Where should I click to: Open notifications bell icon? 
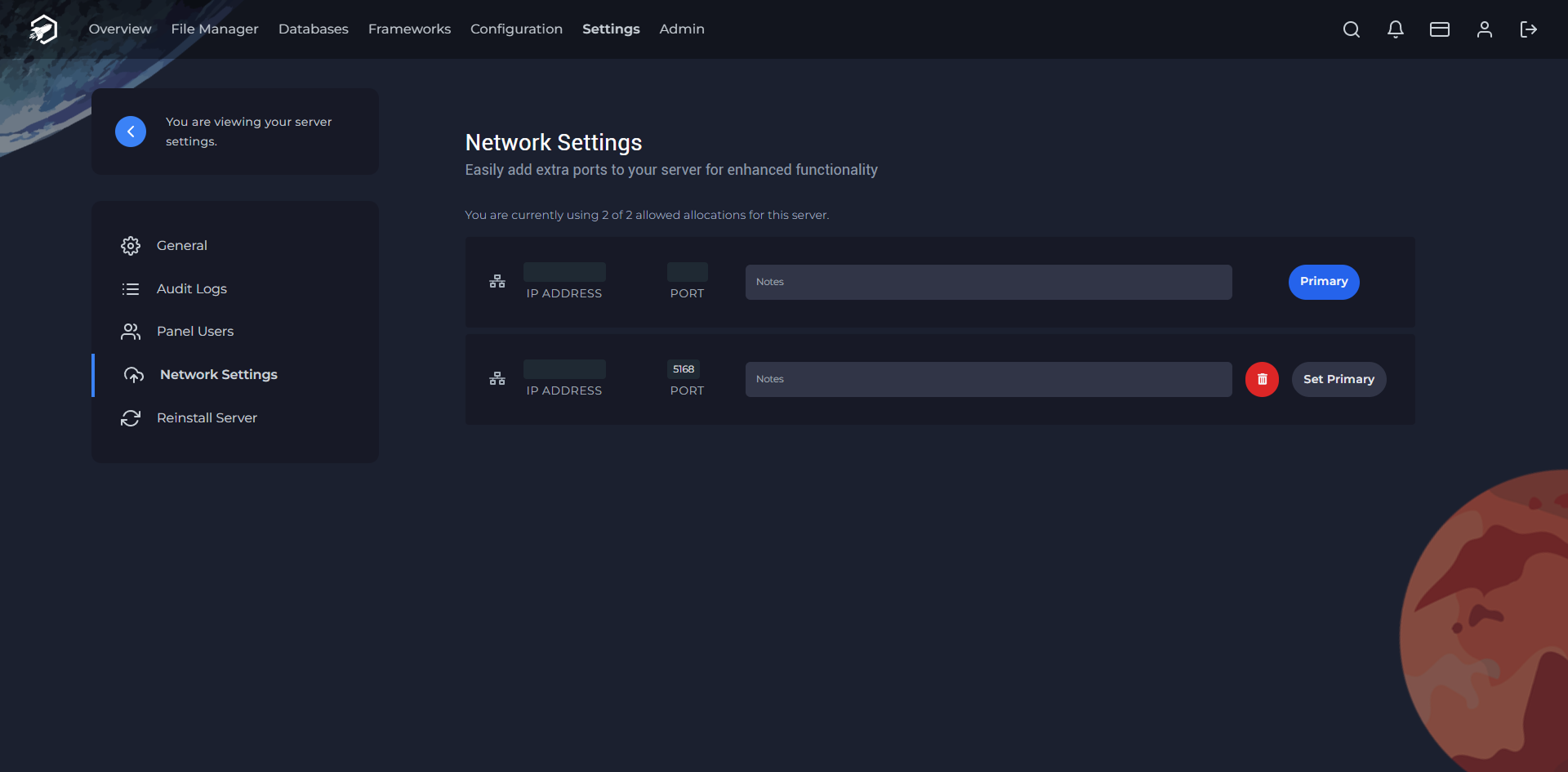tap(1396, 29)
